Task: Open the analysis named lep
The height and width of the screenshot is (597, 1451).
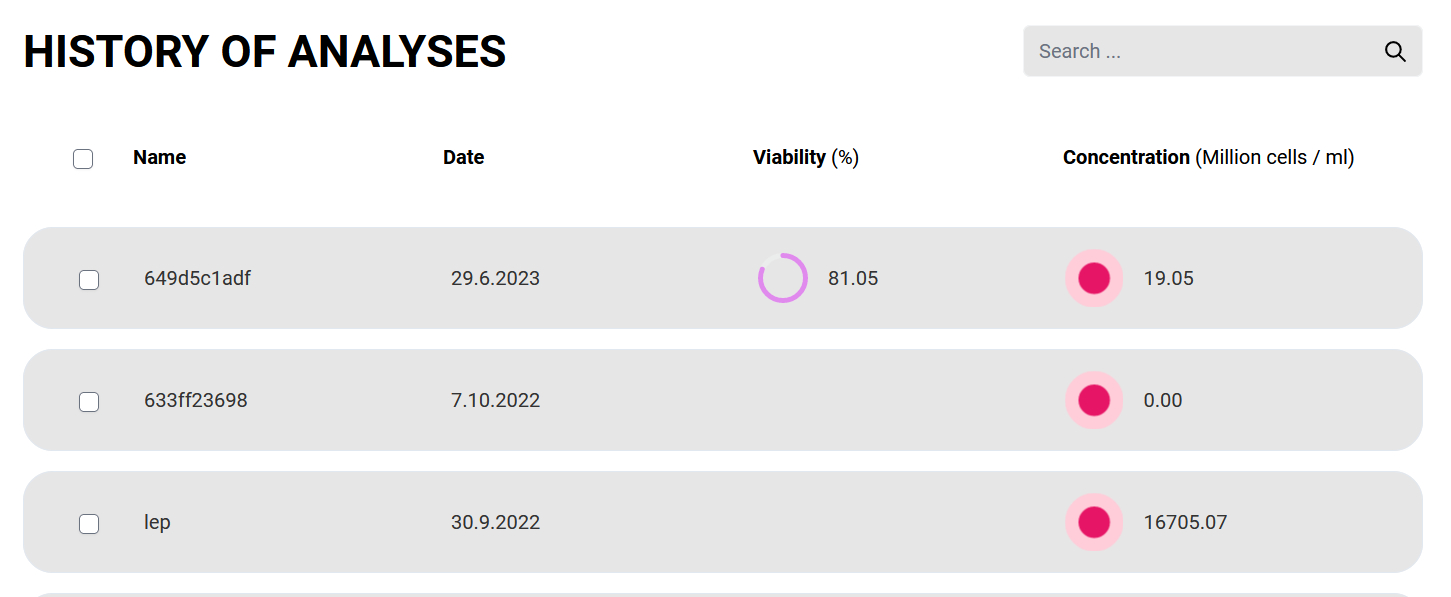Action: (157, 523)
